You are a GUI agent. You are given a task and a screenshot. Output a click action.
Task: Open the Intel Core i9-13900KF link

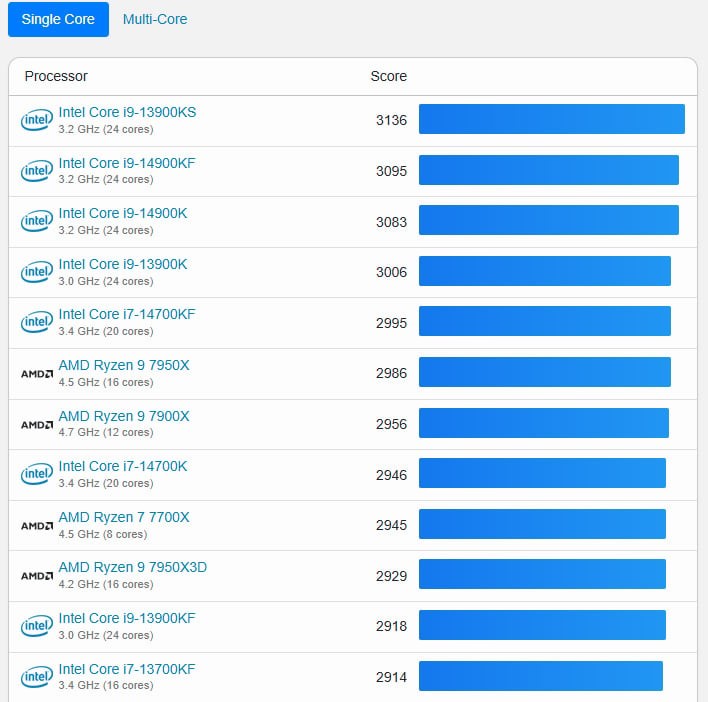(x=127, y=618)
